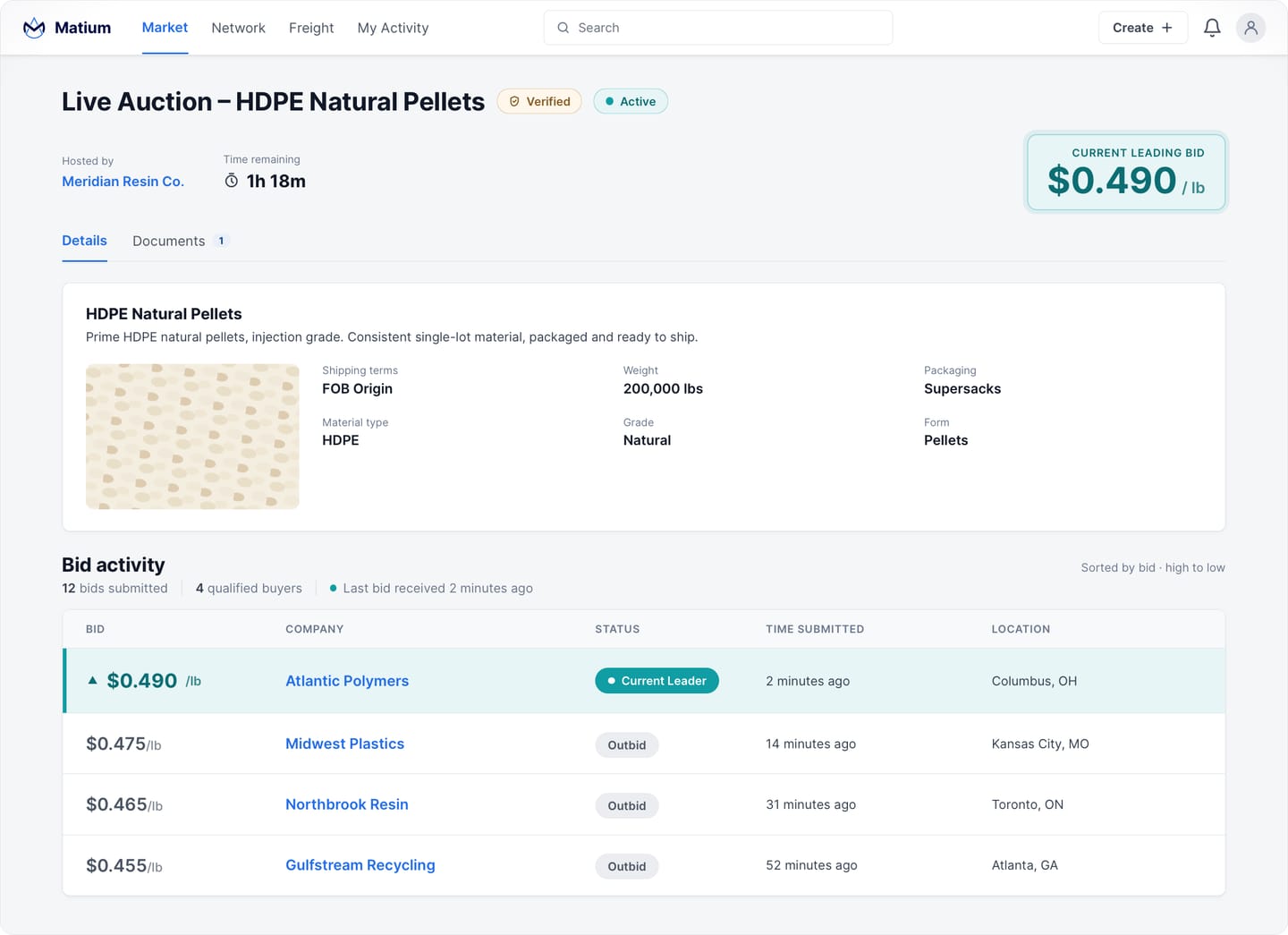The height and width of the screenshot is (935, 1288).
Task: Click the LOCATION column header
Action: 1021,629
